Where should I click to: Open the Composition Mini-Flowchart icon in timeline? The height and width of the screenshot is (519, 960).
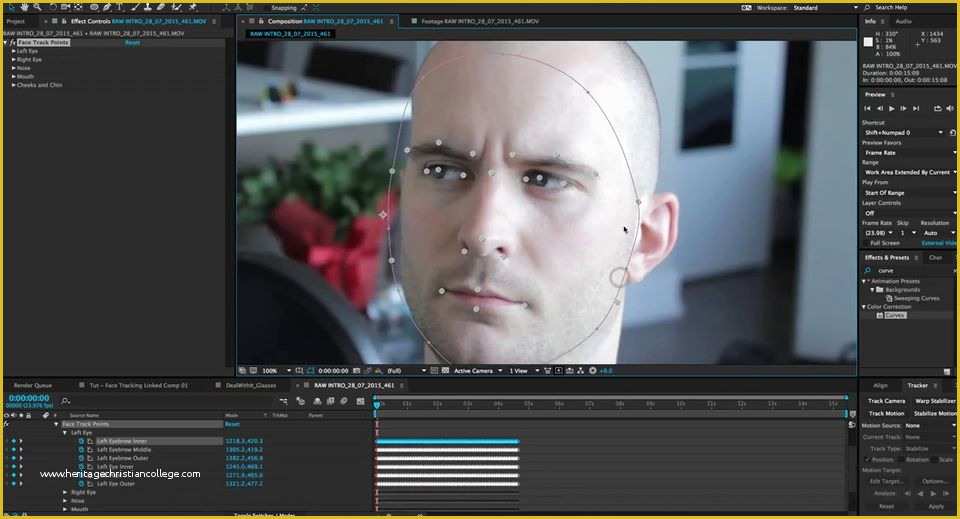[x=283, y=401]
